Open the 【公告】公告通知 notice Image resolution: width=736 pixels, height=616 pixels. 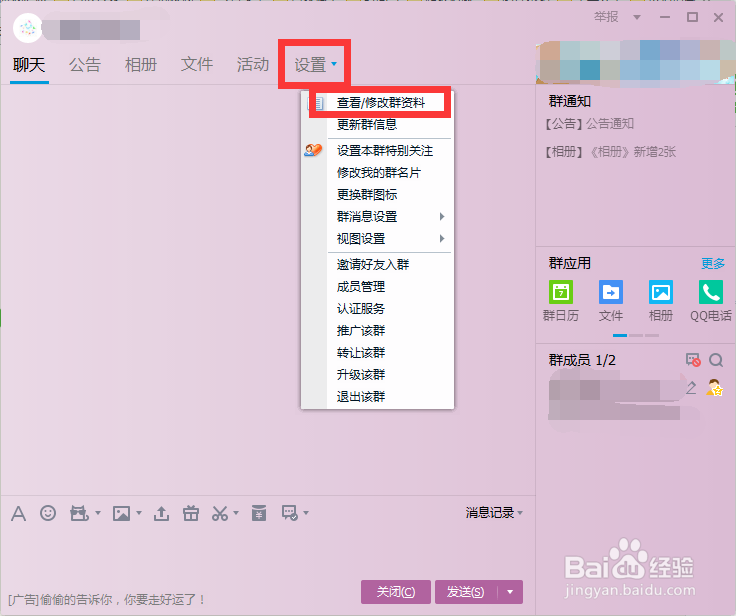[590, 124]
